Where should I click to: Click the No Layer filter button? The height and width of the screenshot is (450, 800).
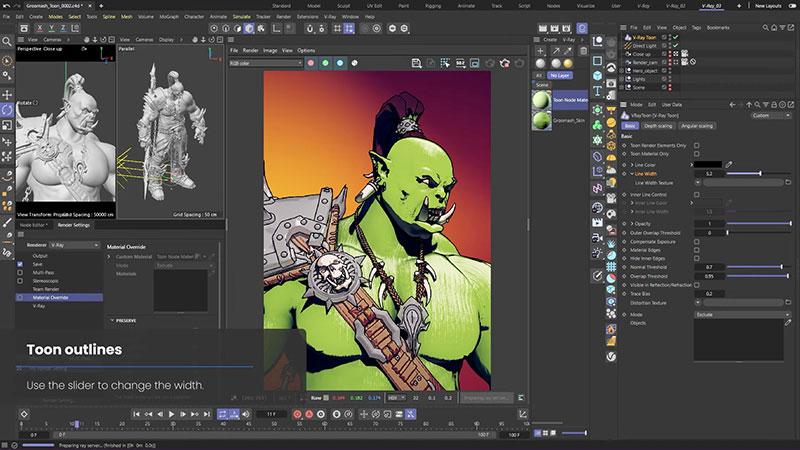click(560, 75)
